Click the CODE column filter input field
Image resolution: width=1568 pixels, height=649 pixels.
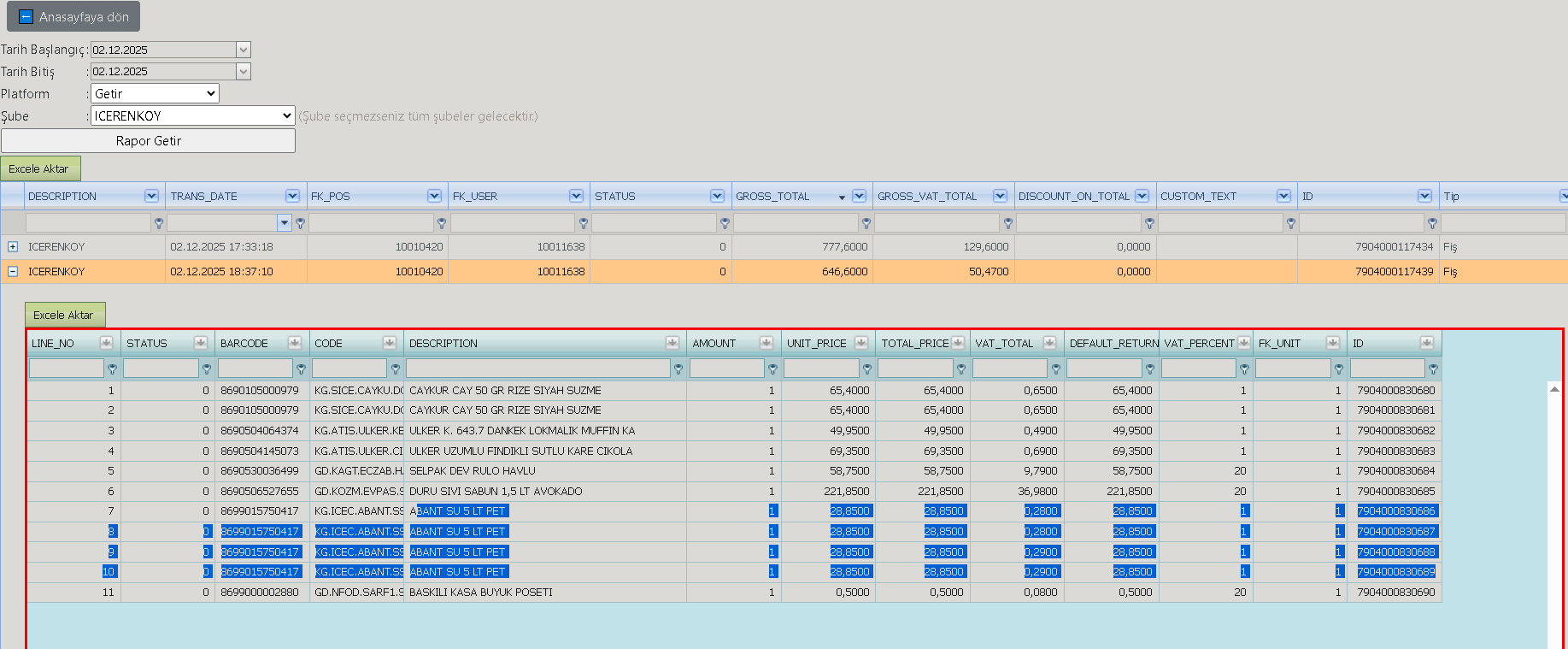pos(349,369)
